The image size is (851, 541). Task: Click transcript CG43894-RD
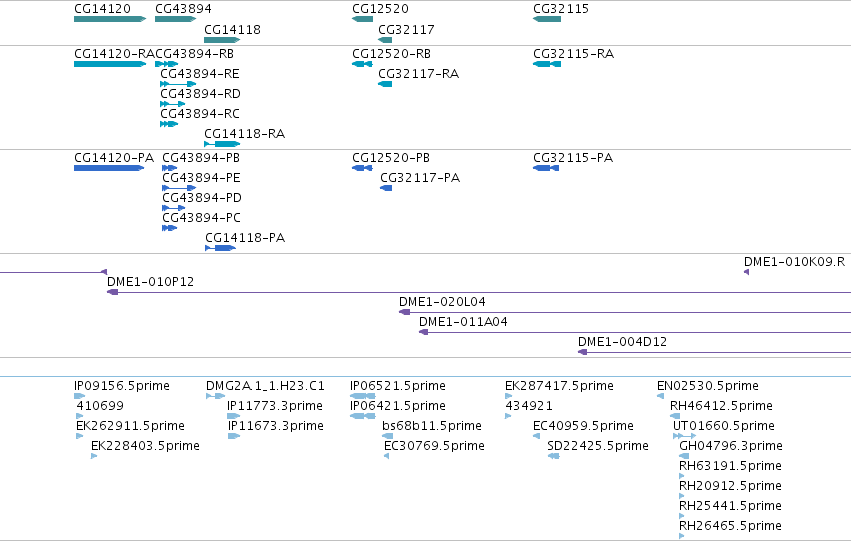point(173,104)
